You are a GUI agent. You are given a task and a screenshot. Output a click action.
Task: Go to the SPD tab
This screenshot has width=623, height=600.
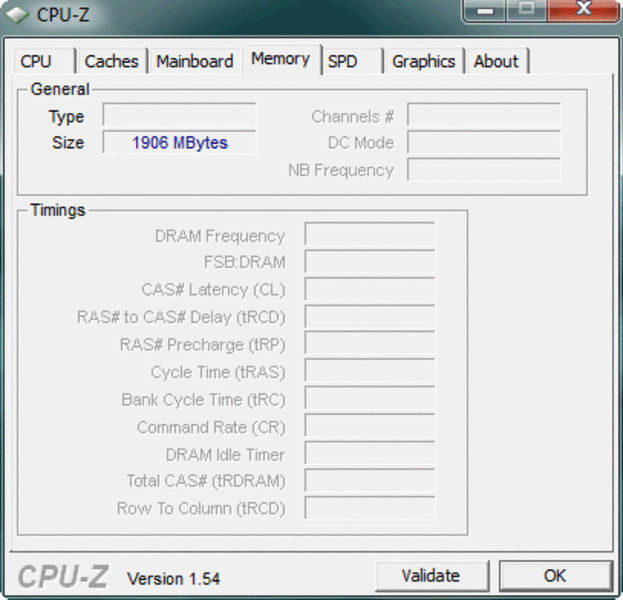click(x=343, y=61)
